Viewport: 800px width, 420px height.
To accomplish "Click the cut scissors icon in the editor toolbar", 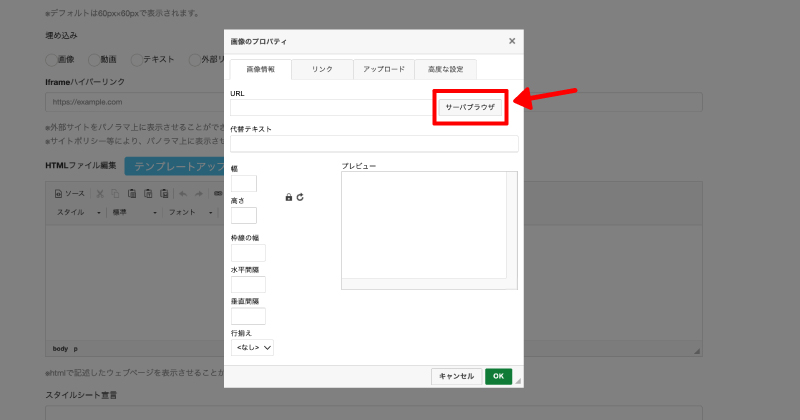I will coord(102,193).
